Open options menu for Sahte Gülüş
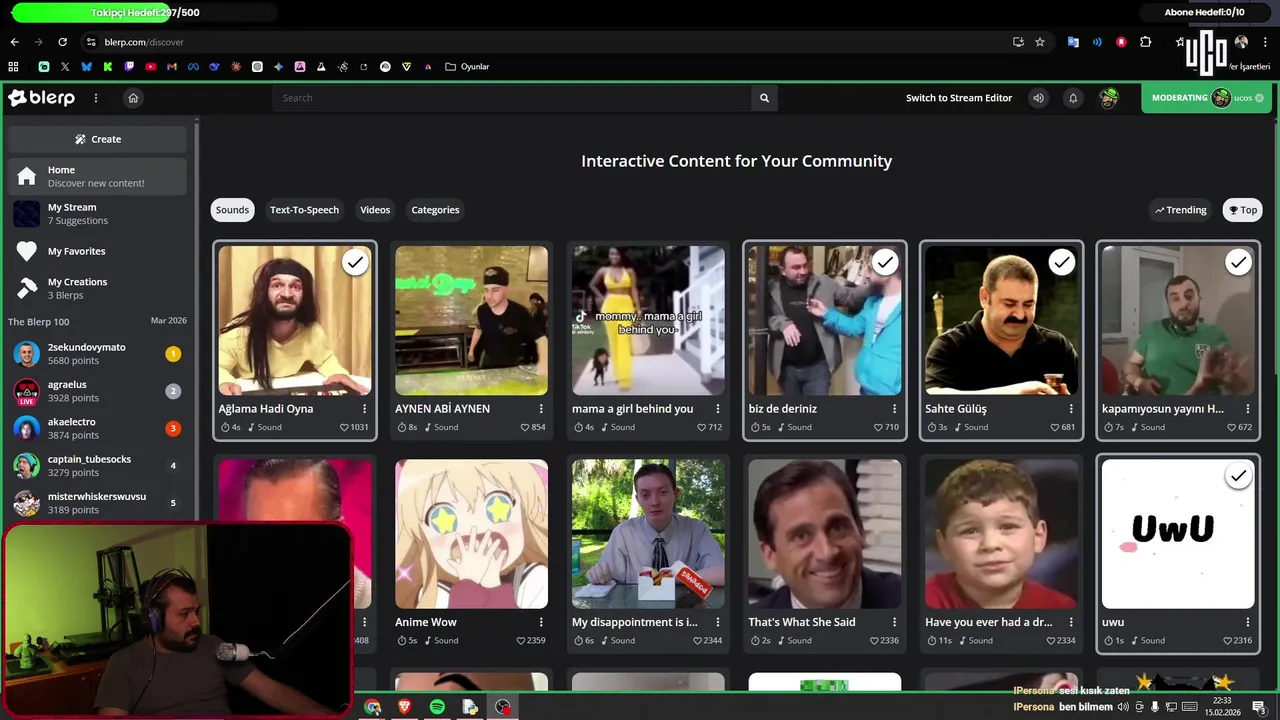Screen dimensions: 1280x720 (1071, 409)
